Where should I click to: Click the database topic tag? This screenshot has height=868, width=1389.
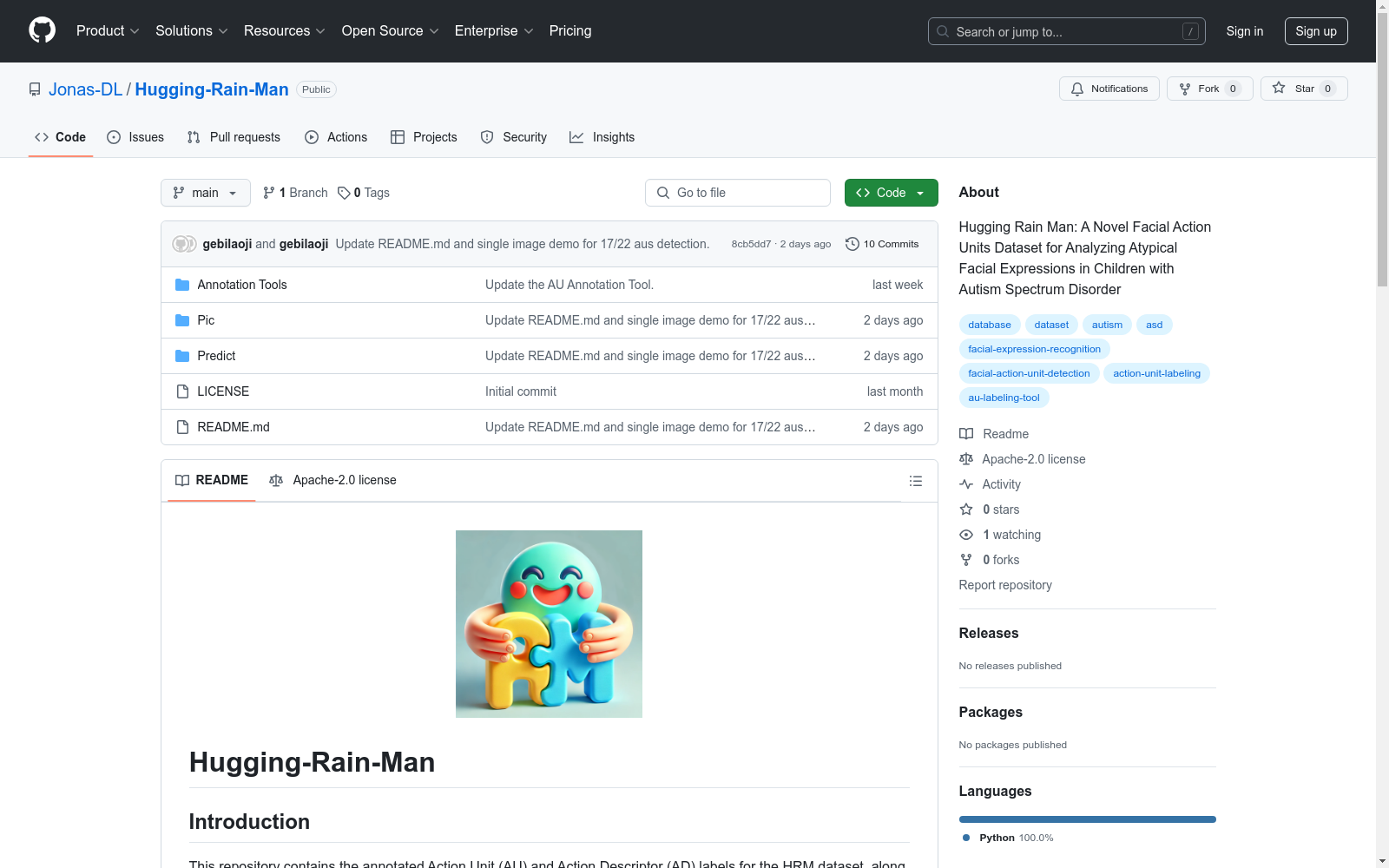(x=990, y=325)
